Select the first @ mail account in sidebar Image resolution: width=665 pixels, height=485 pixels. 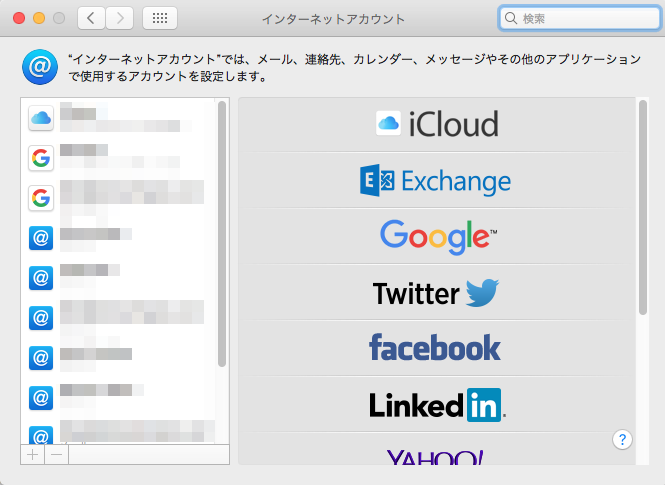[x=120, y=237]
